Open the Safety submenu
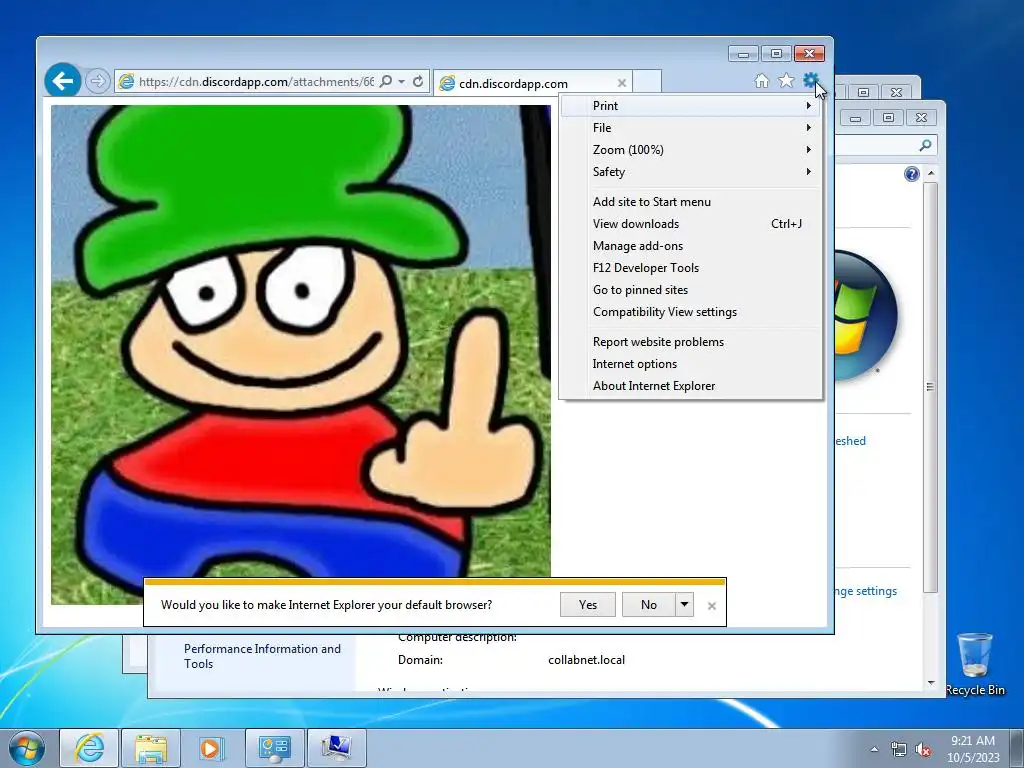The width and height of the screenshot is (1024, 768). pos(691,172)
